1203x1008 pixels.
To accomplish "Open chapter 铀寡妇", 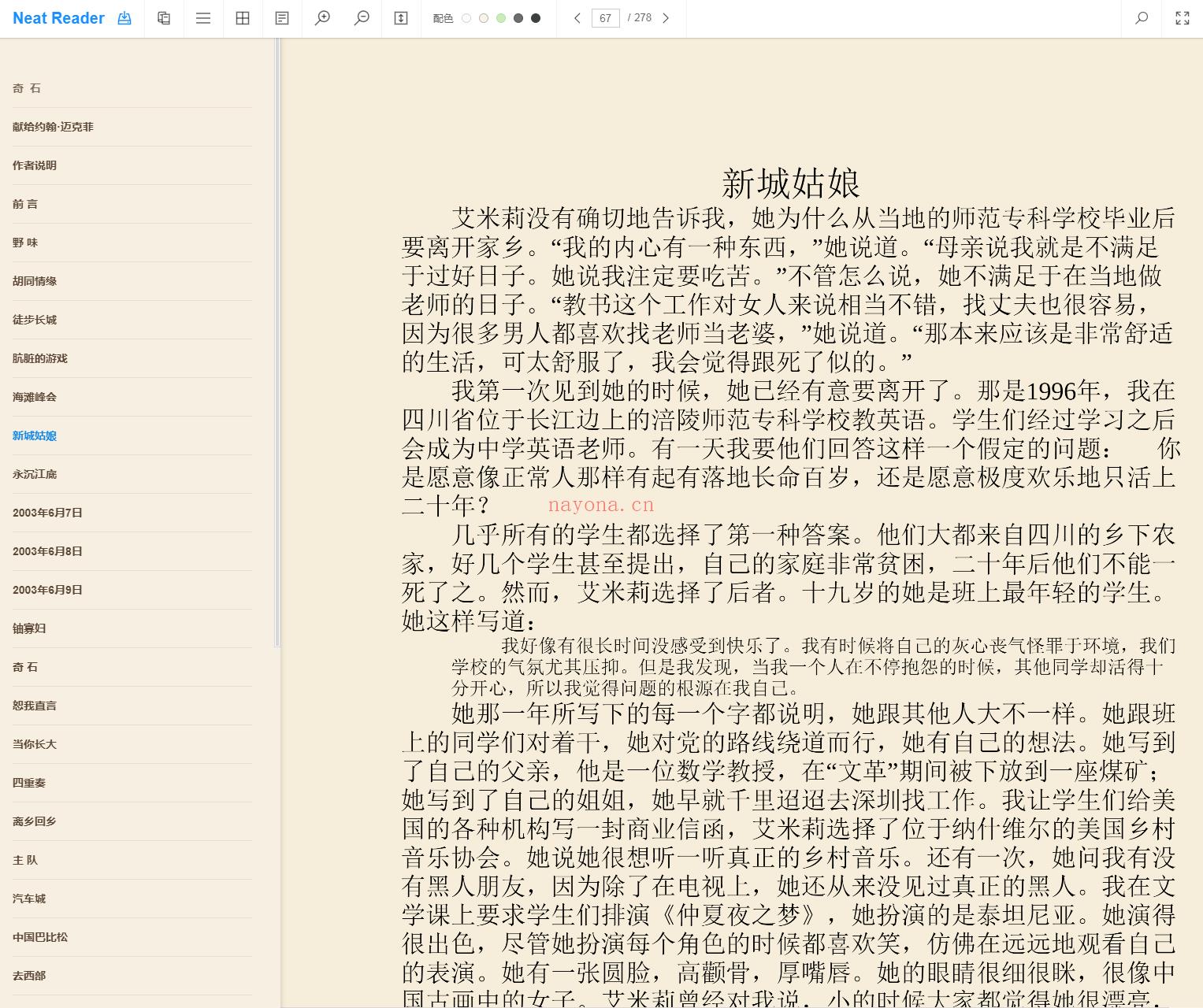I will click(29, 628).
